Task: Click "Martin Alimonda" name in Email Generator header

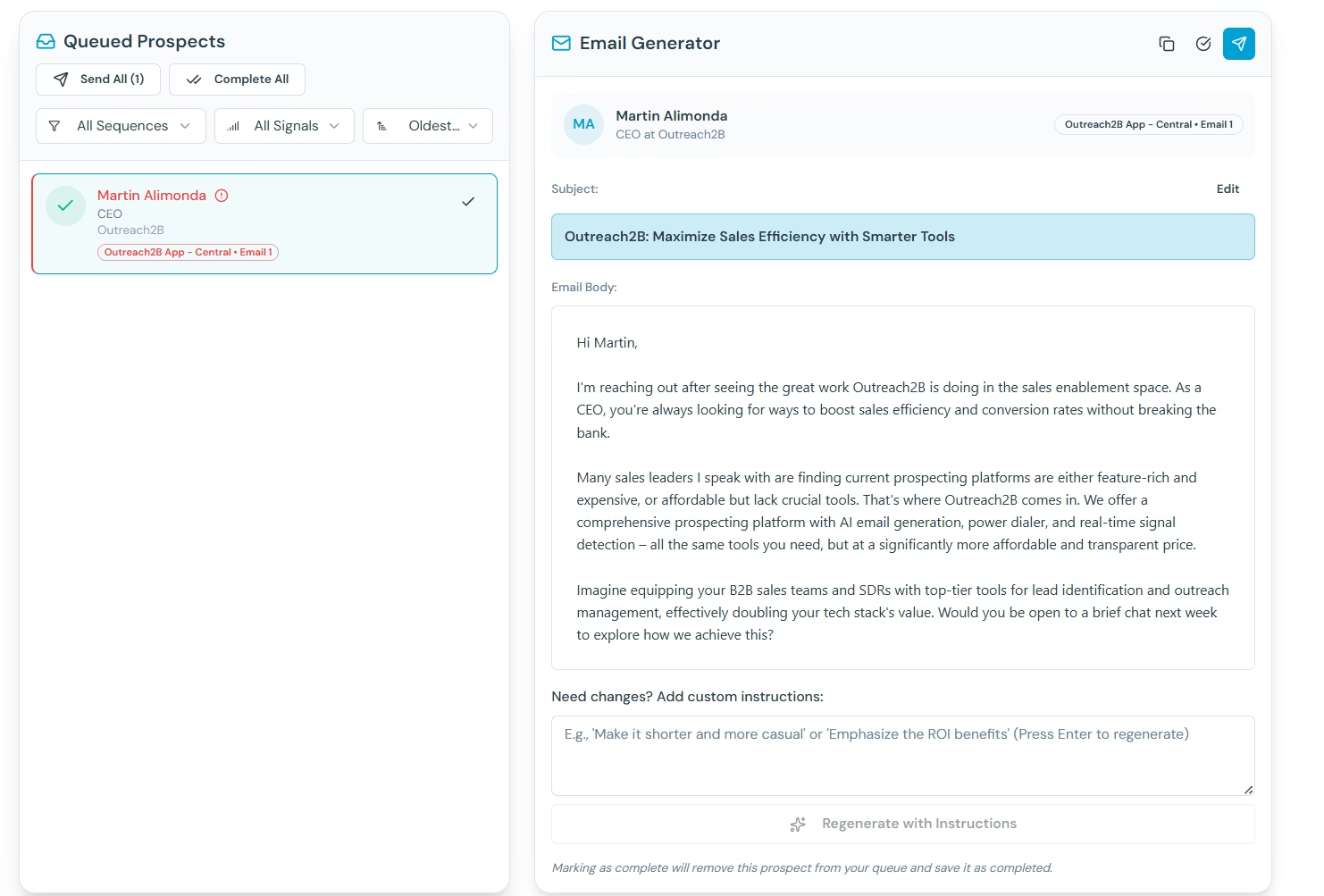Action: (672, 116)
